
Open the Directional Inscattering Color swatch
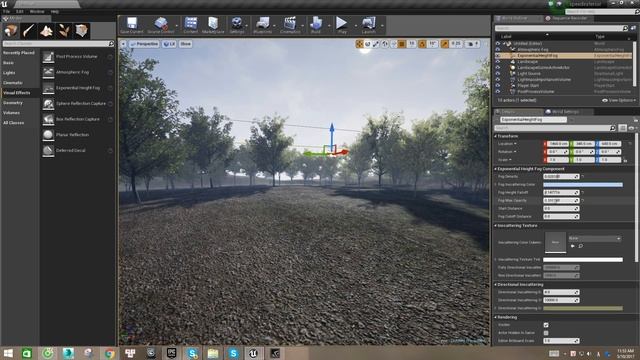pos(583,308)
